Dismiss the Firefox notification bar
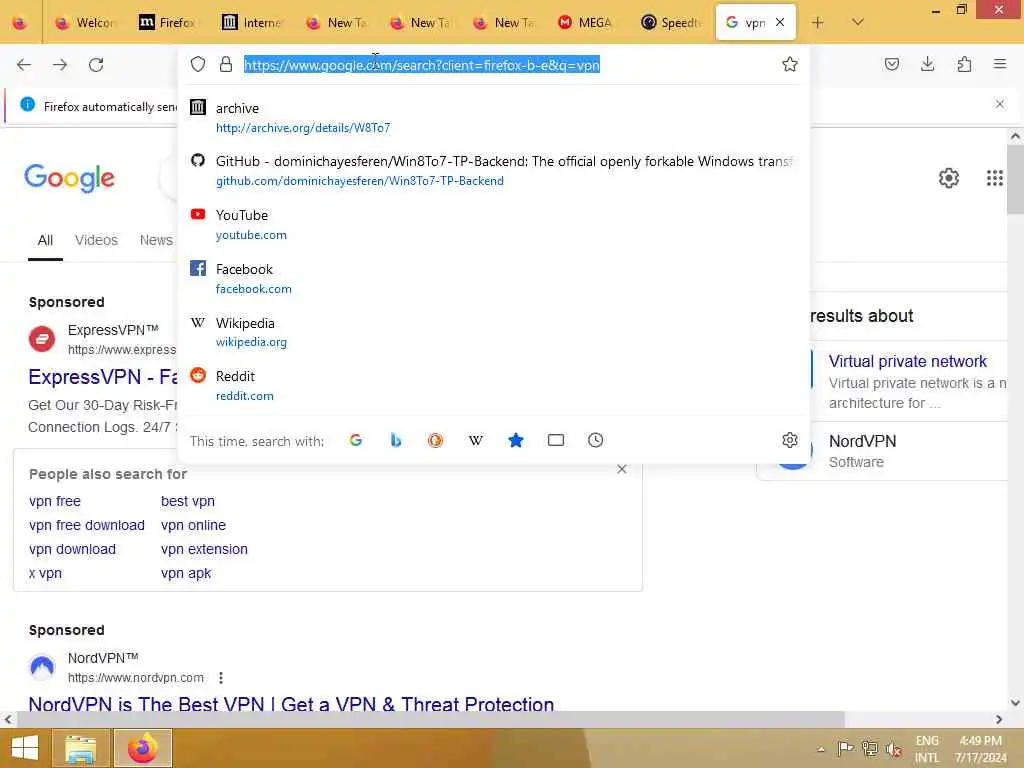Screen dimensions: 1024x768 point(1000,104)
